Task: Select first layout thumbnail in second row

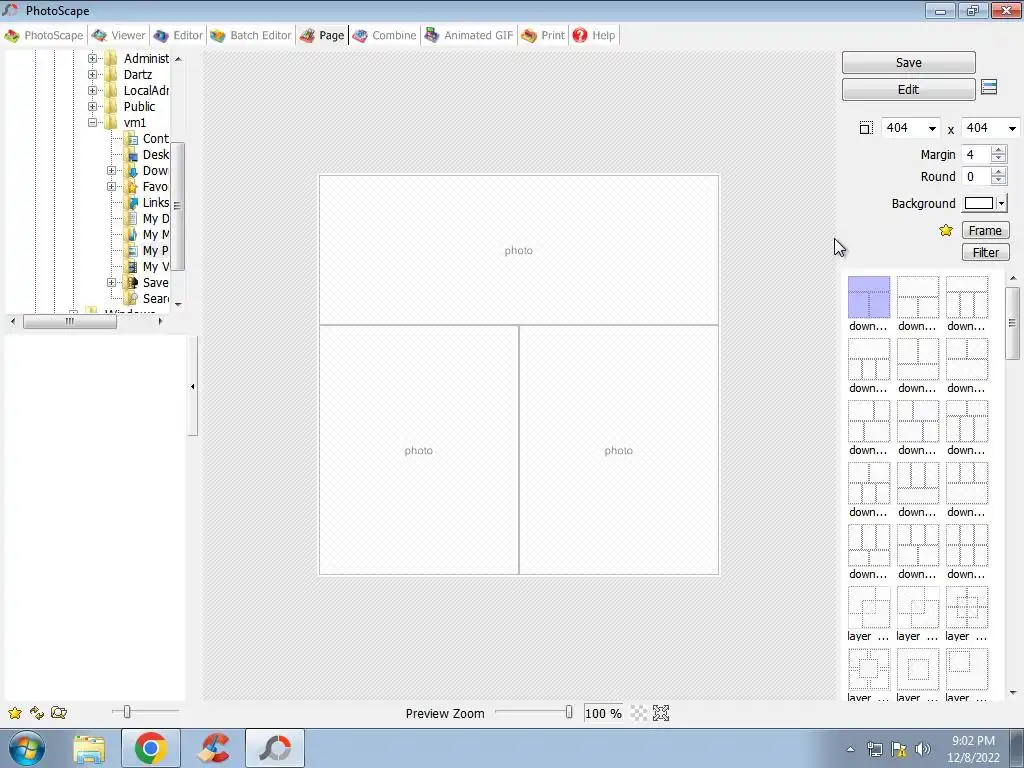Action: tap(869, 359)
